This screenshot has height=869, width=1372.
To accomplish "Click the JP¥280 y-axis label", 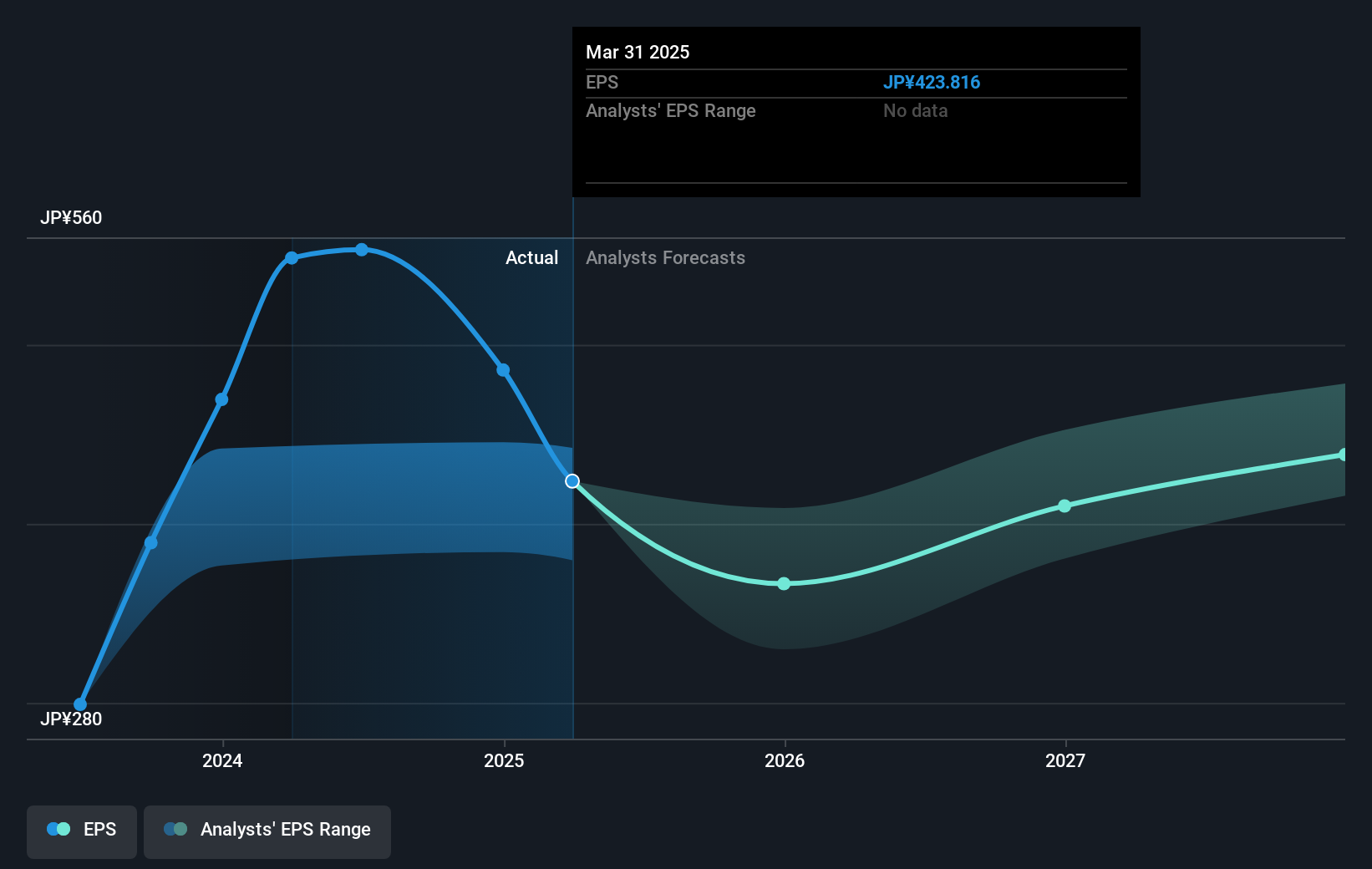I will click(71, 719).
